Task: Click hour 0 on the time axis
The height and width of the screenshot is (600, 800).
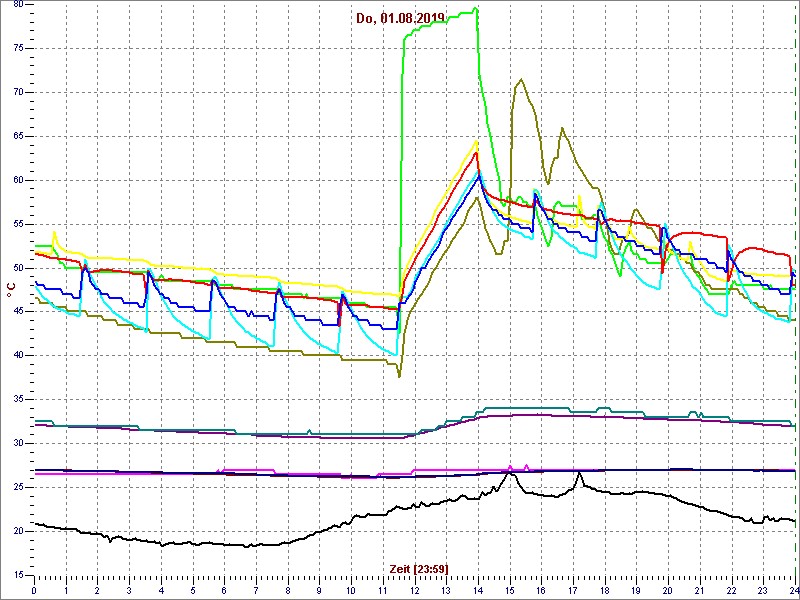Action: tap(34, 590)
